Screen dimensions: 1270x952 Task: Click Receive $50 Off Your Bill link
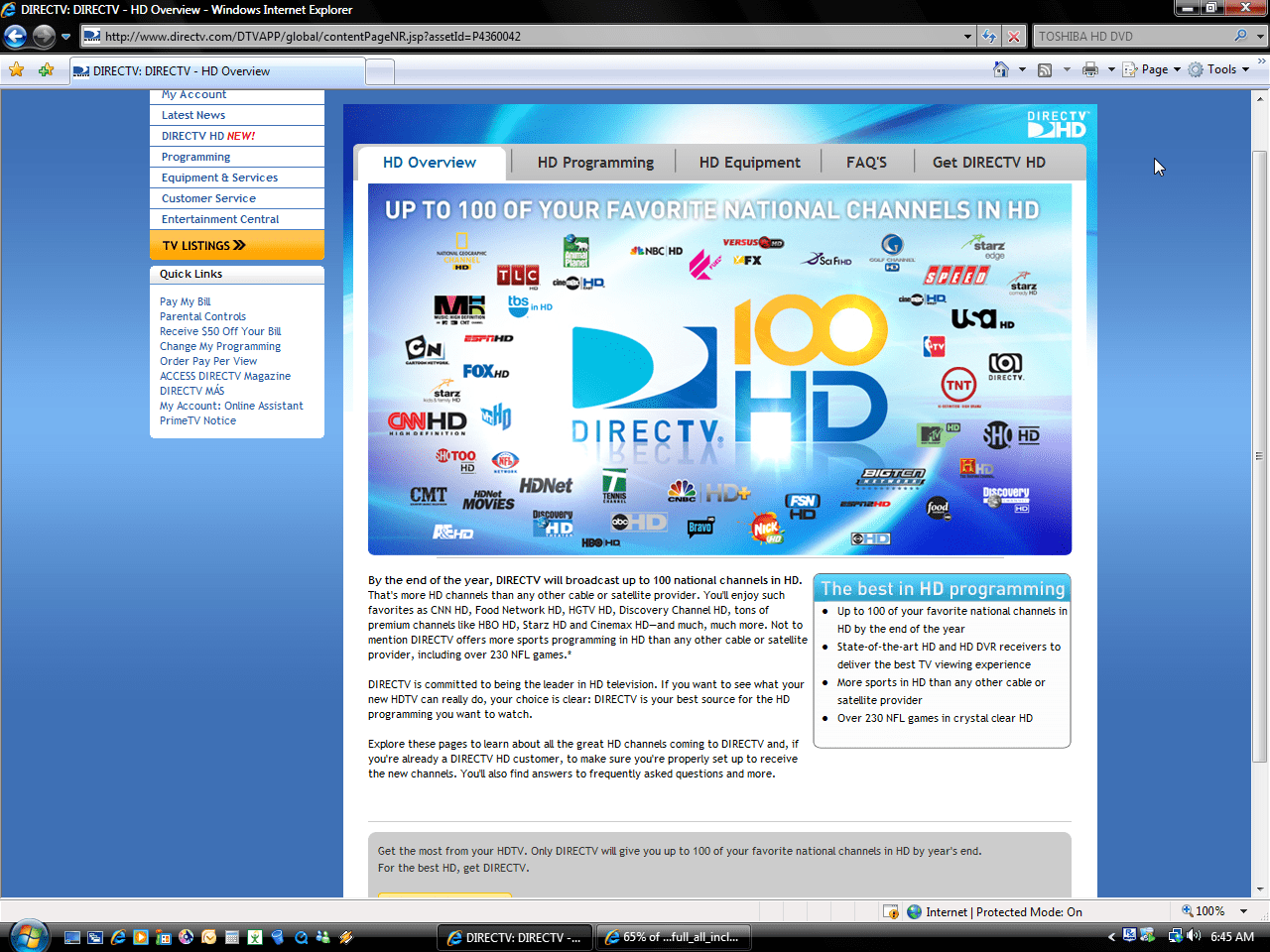click(220, 331)
